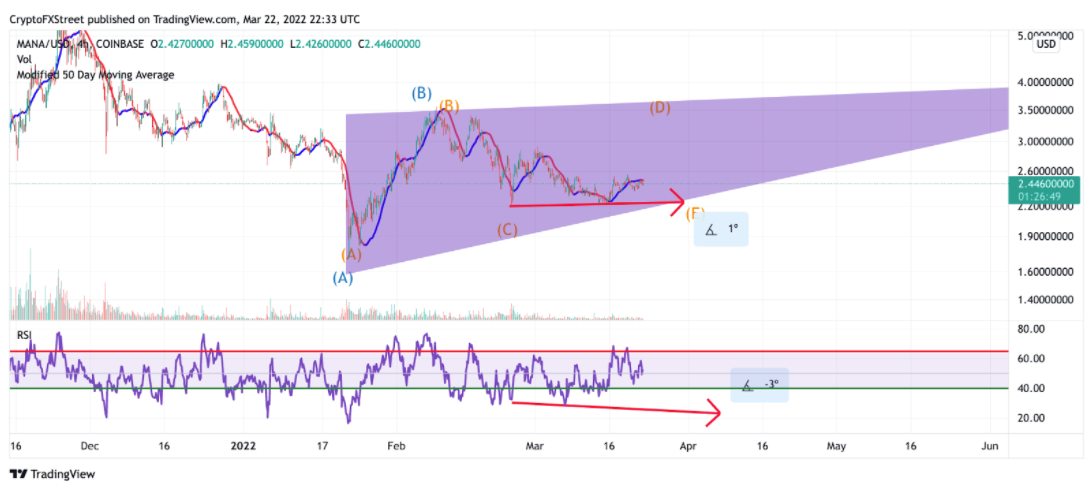
Task: Click the 2022 date label on the time axis
Action: pyautogui.click(x=243, y=444)
